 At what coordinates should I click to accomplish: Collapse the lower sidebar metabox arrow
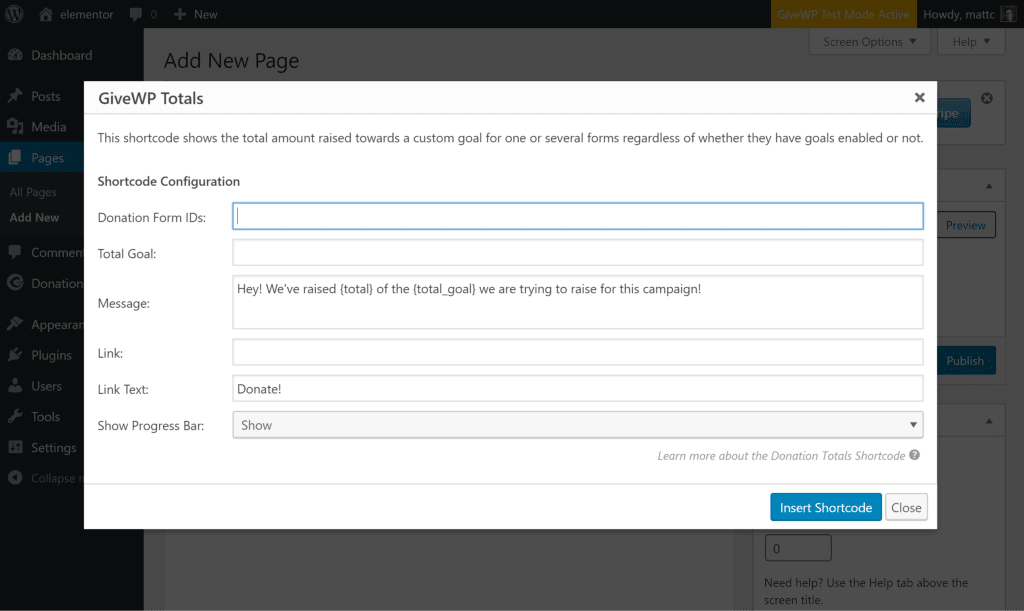[x=989, y=422]
